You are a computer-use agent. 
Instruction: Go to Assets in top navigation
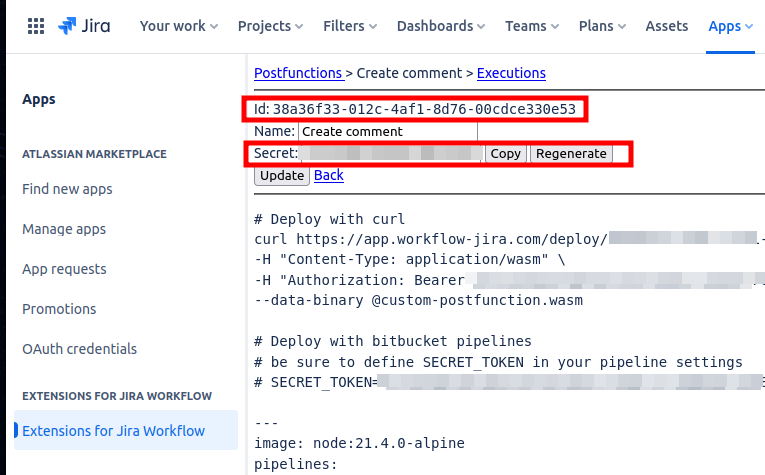coord(666,26)
